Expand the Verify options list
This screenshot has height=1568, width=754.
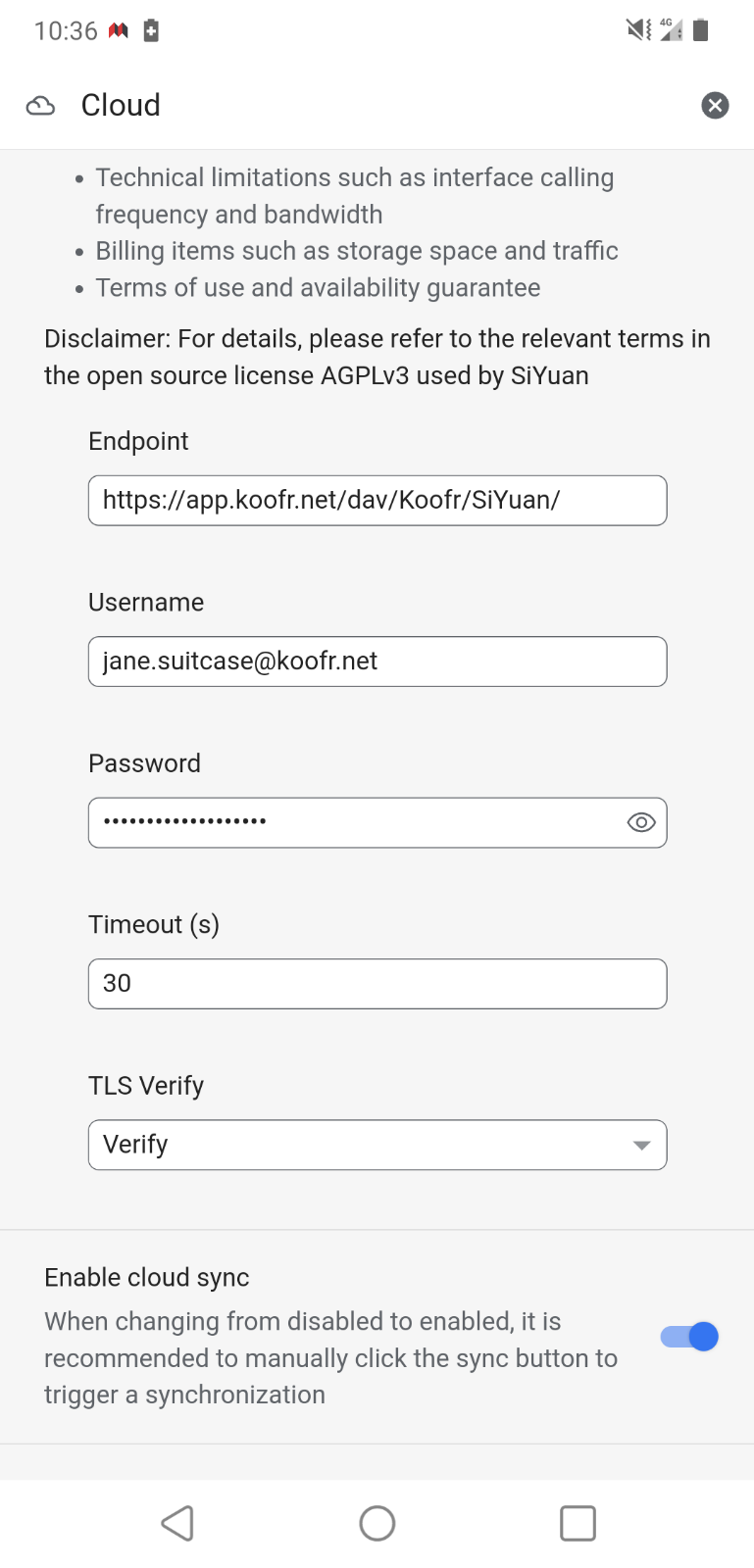(377, 1144)
